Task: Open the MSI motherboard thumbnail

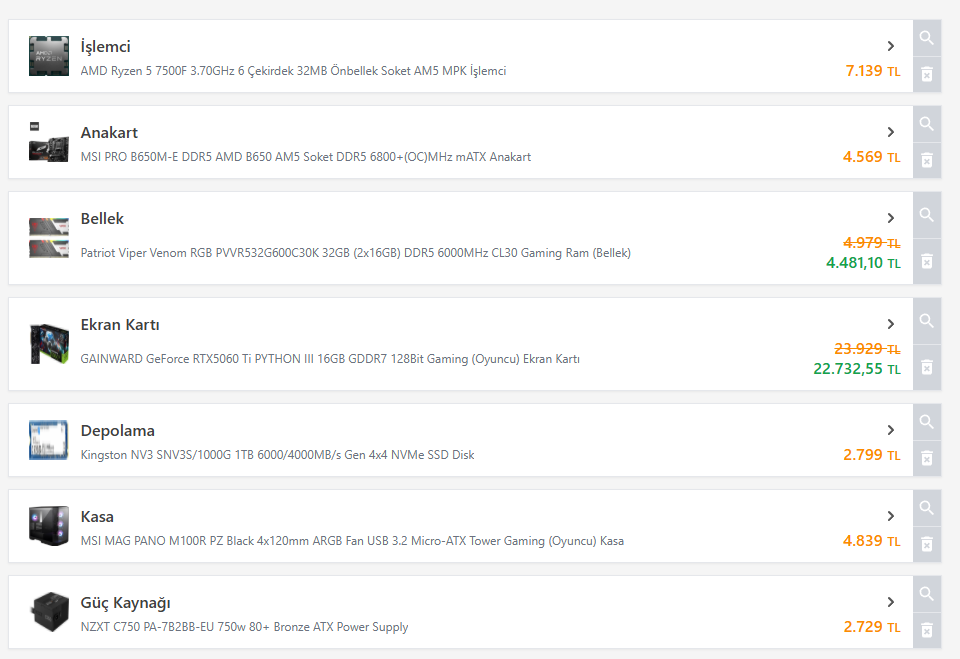Action: [x=49, y=142]
